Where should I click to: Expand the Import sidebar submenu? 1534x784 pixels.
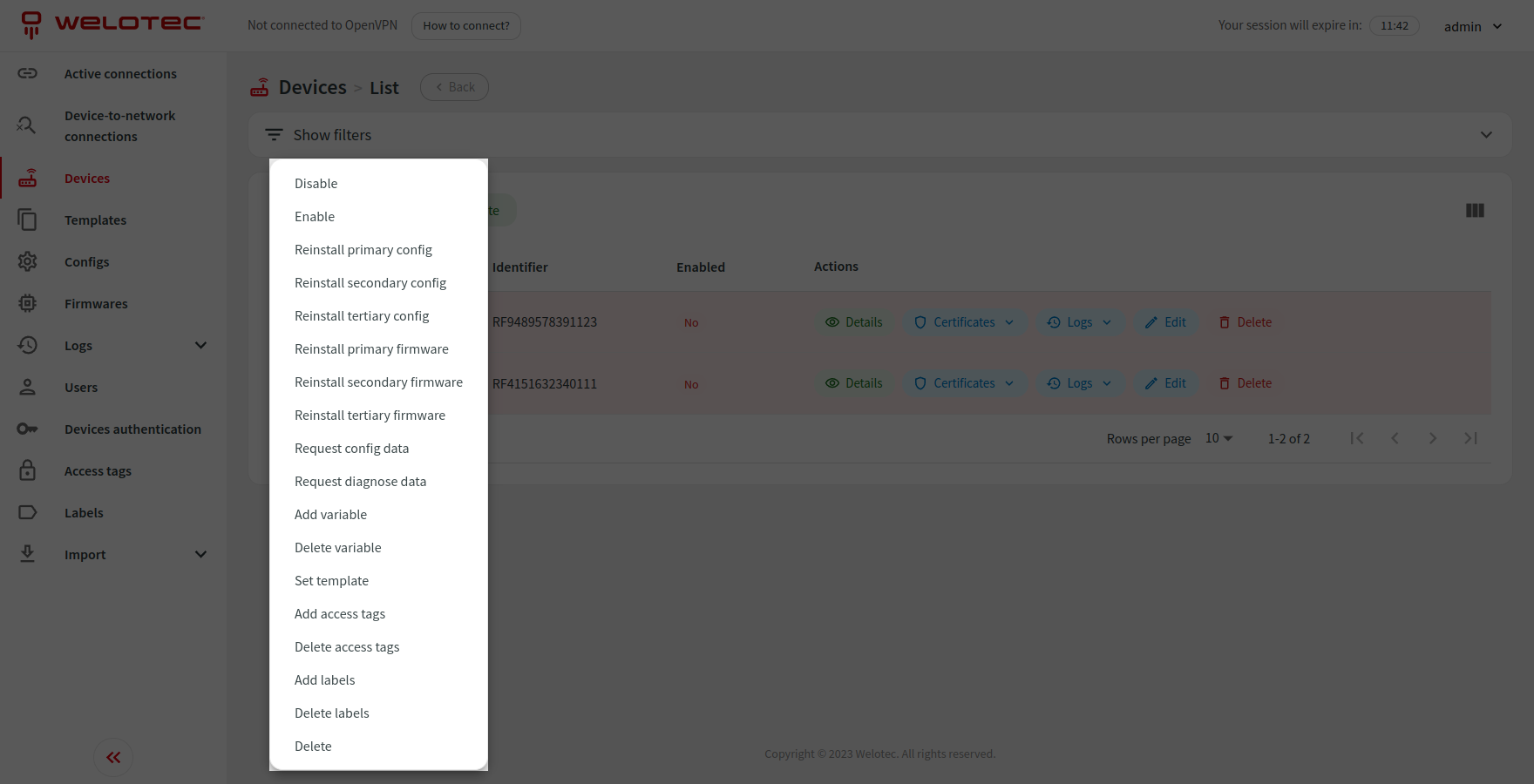(200, 555)
